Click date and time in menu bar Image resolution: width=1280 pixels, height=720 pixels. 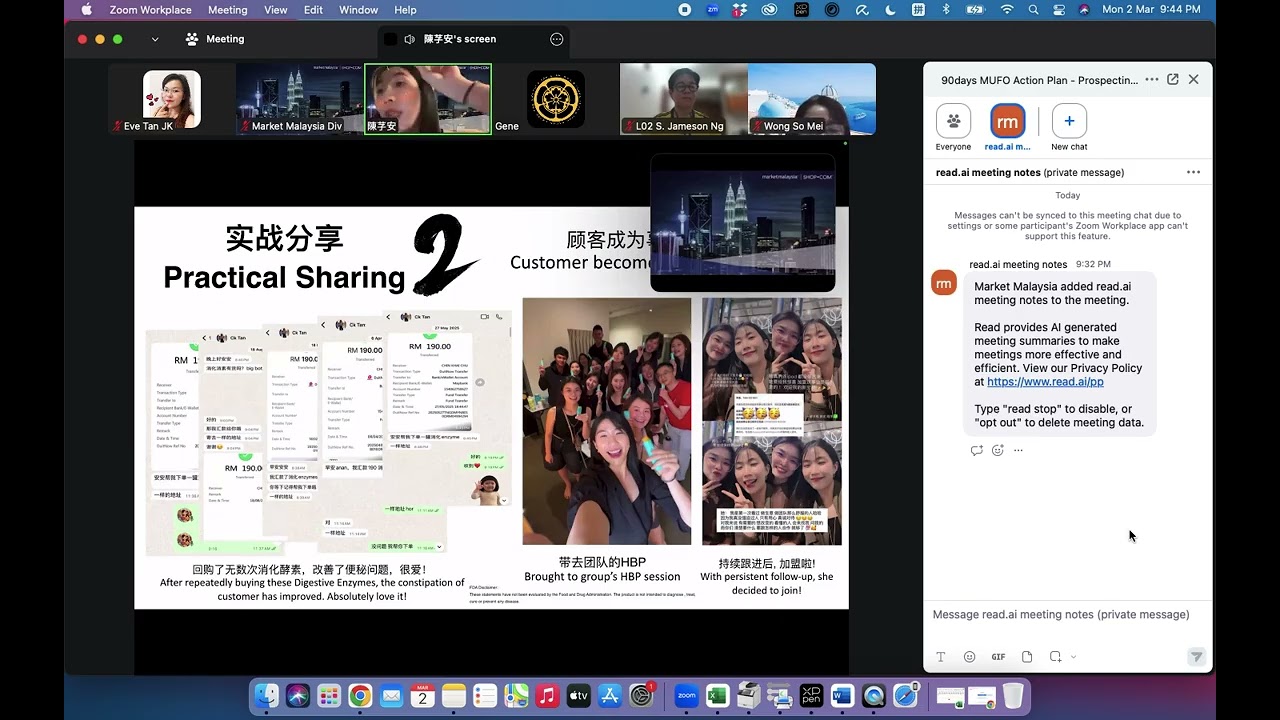(x=1151, y=10)
